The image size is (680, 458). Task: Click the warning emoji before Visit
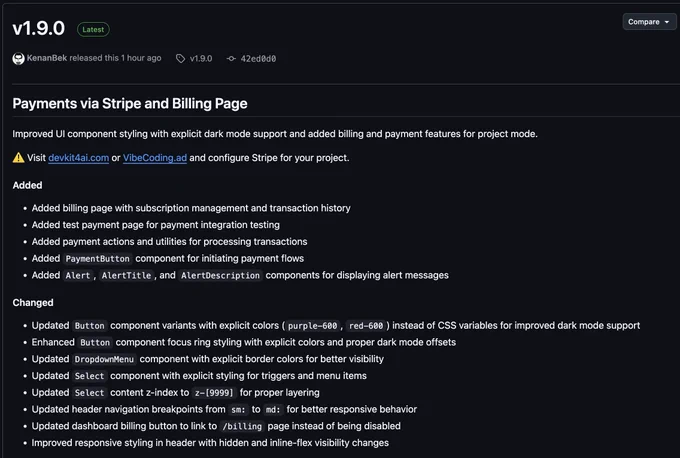tap(18, 157)
